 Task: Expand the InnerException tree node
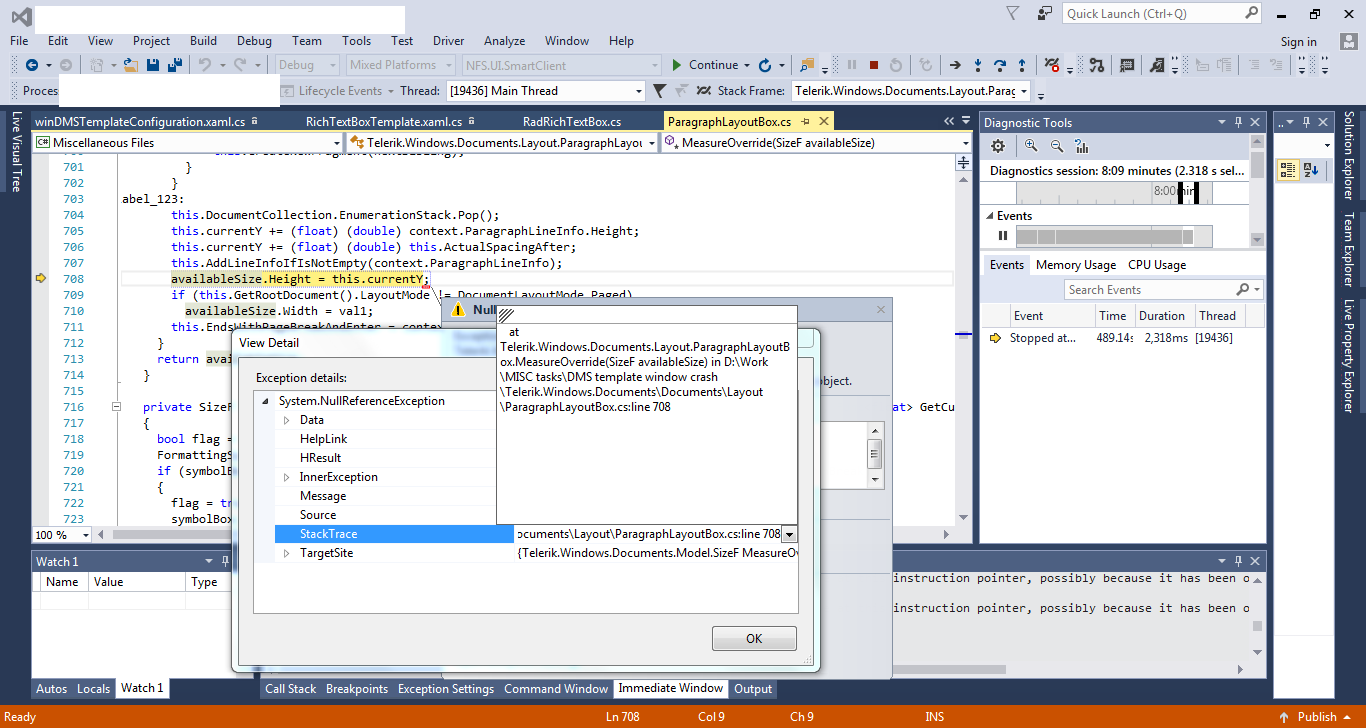click(x=286, y=477)
